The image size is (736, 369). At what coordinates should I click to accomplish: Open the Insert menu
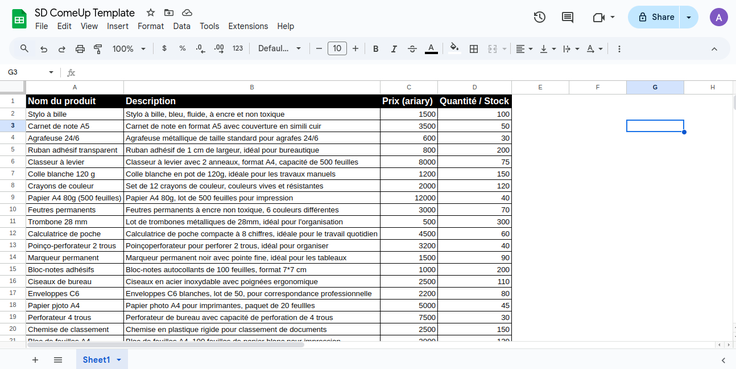(x=117, y=26)
